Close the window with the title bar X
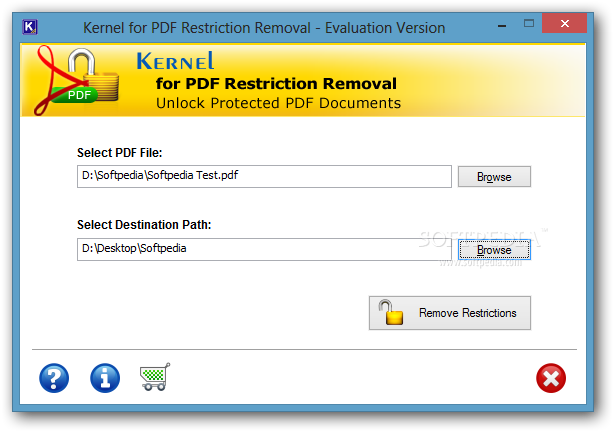The width and height of the screenshot is (614, 432). 564,23
